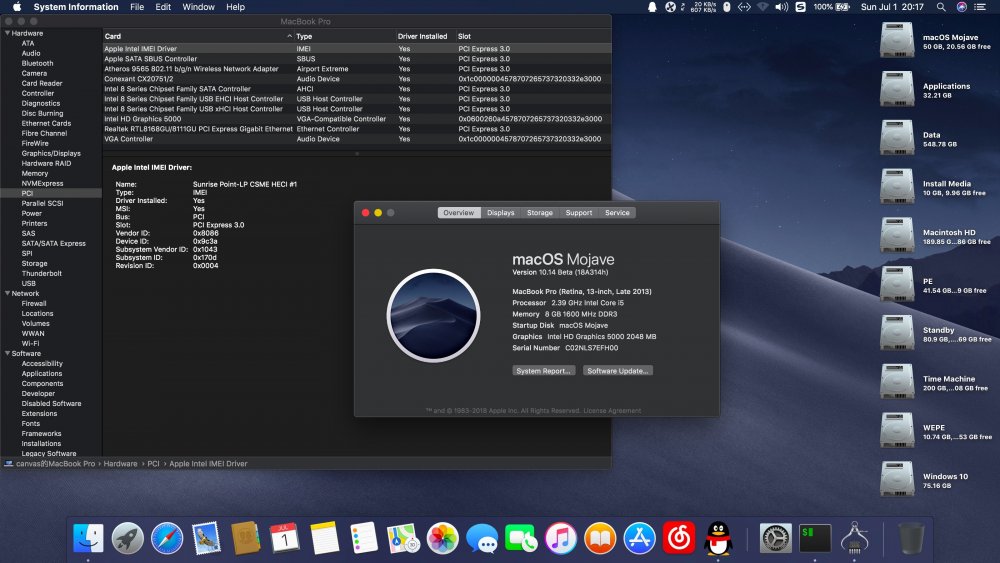Switch to the Storage tab
The image size is (1000, 563).
[x=540, y=213]
